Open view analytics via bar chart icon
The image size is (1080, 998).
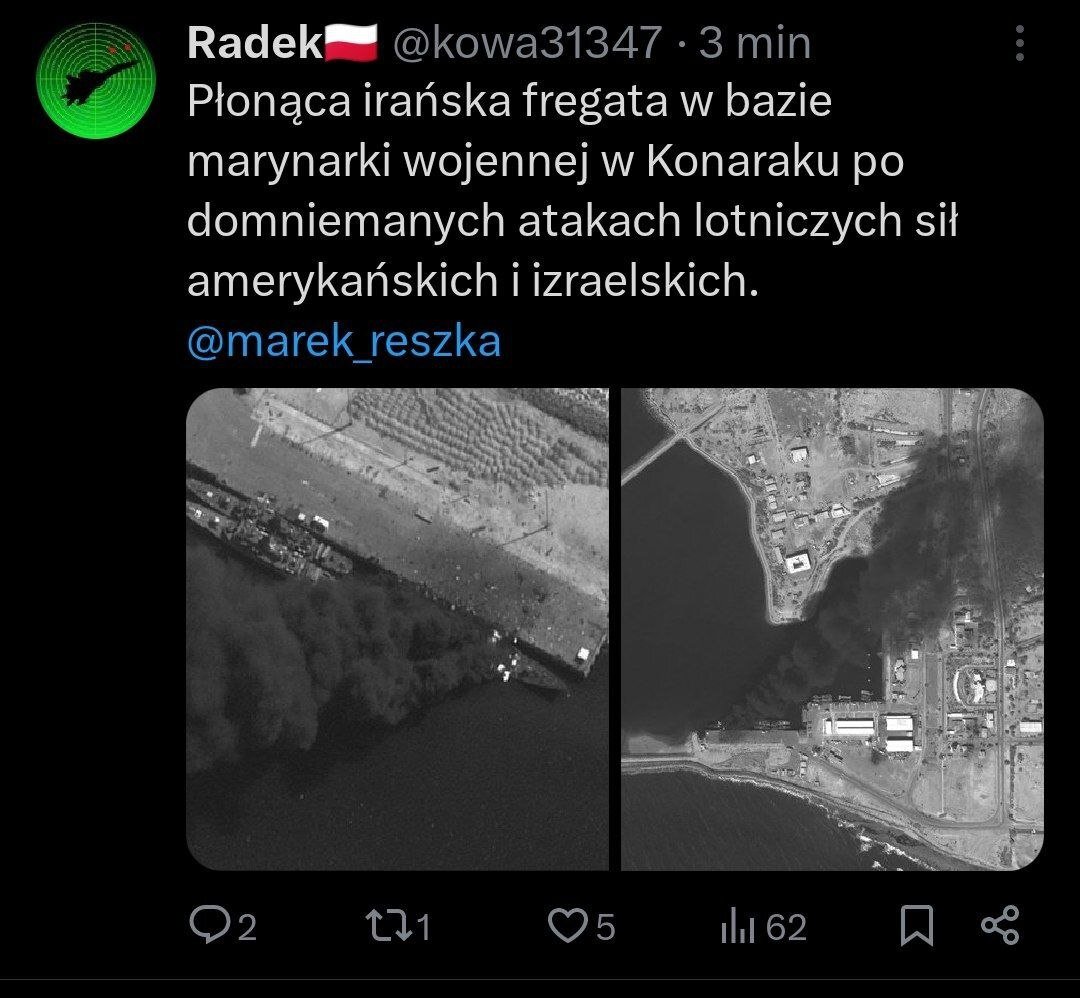[x=738, y=926]
